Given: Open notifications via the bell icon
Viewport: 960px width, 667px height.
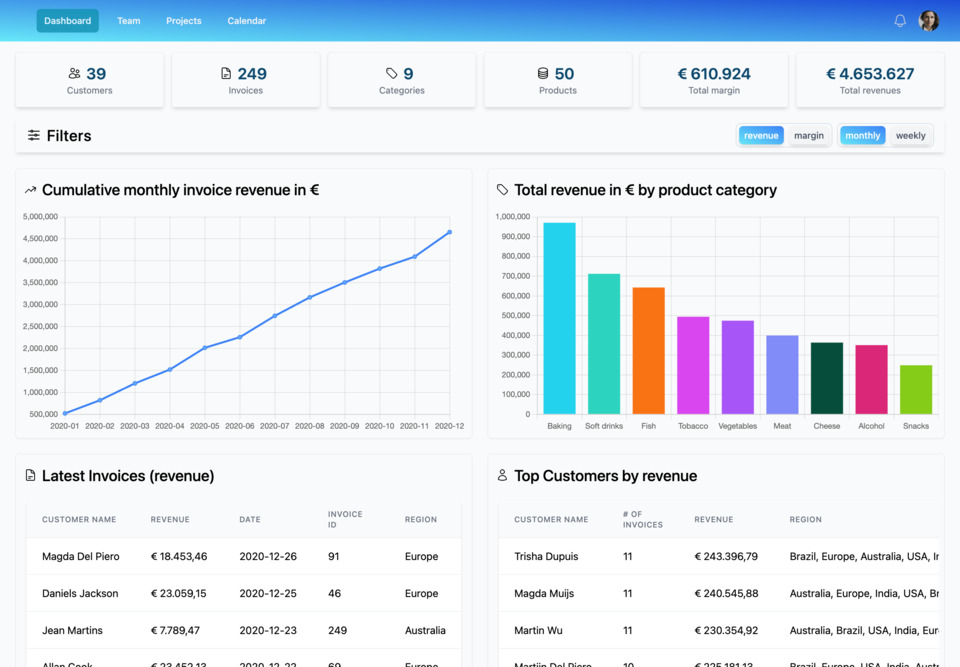Looking at the screenshot, I should tap(899, 20).
